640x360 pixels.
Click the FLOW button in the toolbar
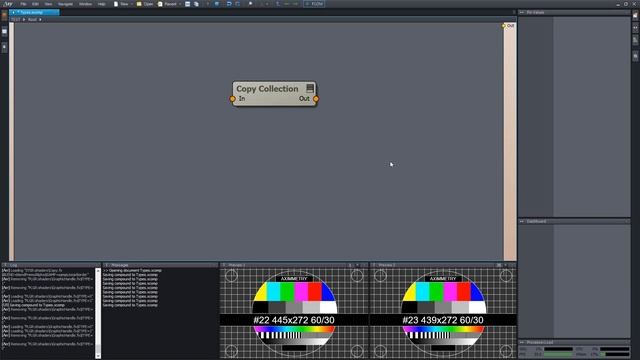(314, 4)
